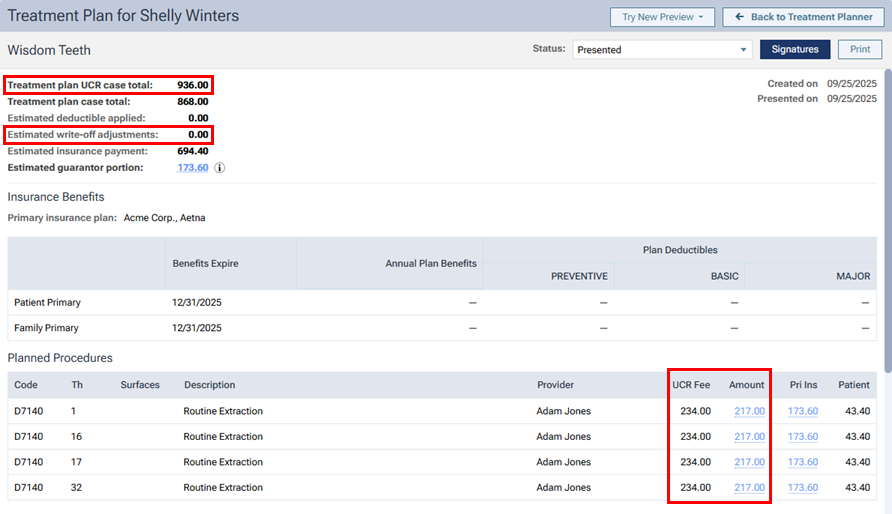Select the Routine Extraction row for tooth 17
This screenshot has height=514, width=892.
coord(223,462)
